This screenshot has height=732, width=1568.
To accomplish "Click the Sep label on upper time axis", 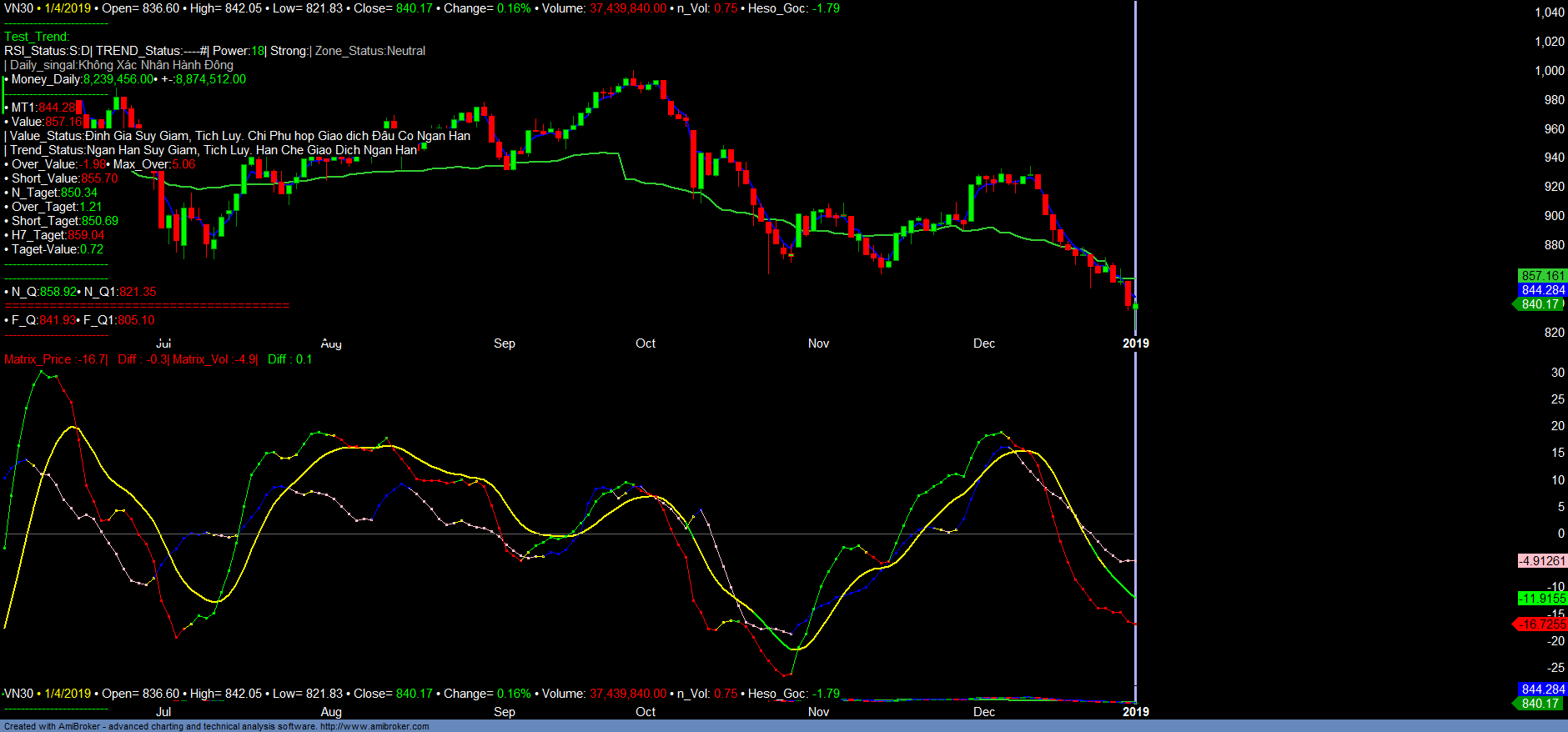I will point(504,343).
